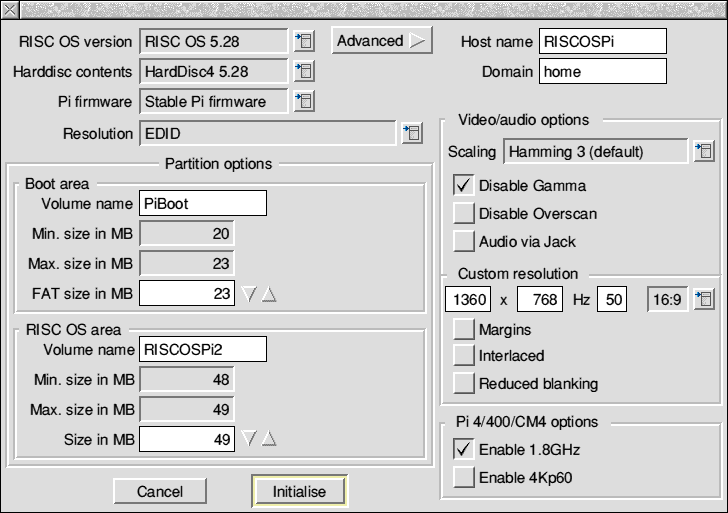Decrease FAT size in MB

(249, 294)
